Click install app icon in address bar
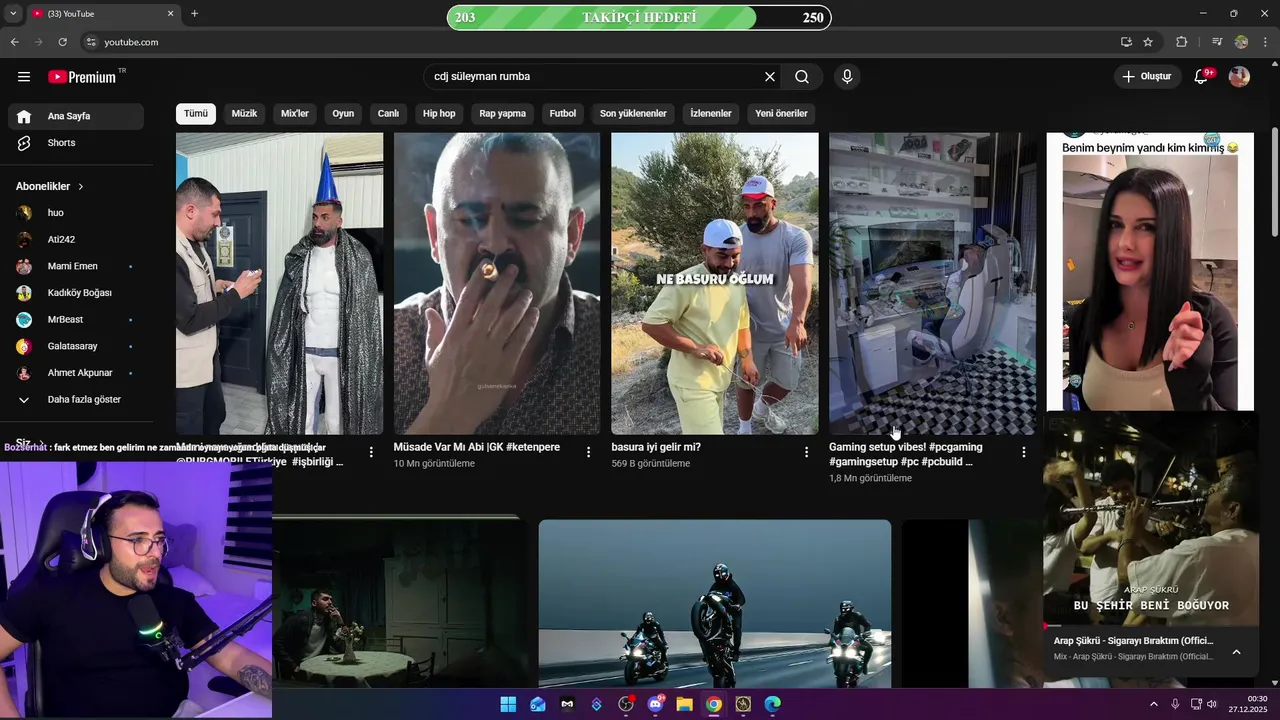This screenshot has height=720, width=1280. coord(1126,42)
